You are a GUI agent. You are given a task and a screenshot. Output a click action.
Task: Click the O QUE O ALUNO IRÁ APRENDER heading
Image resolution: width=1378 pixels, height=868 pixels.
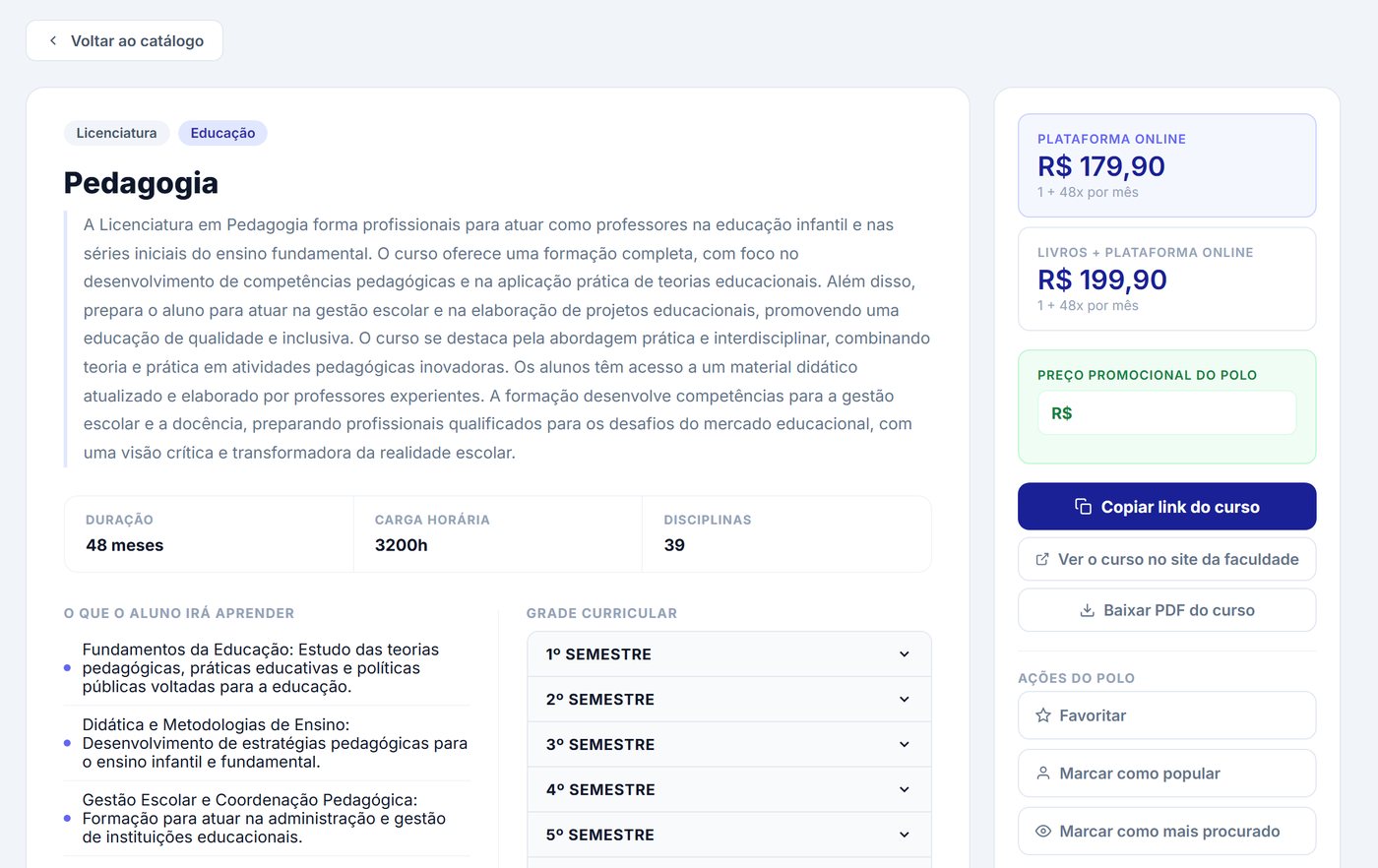(x=179, y=613)
